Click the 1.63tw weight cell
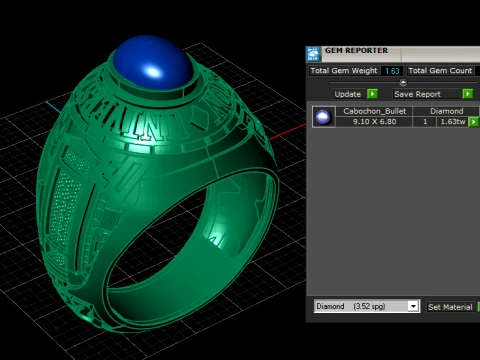This screenshot has width=480, height=360. coord(452,122)
